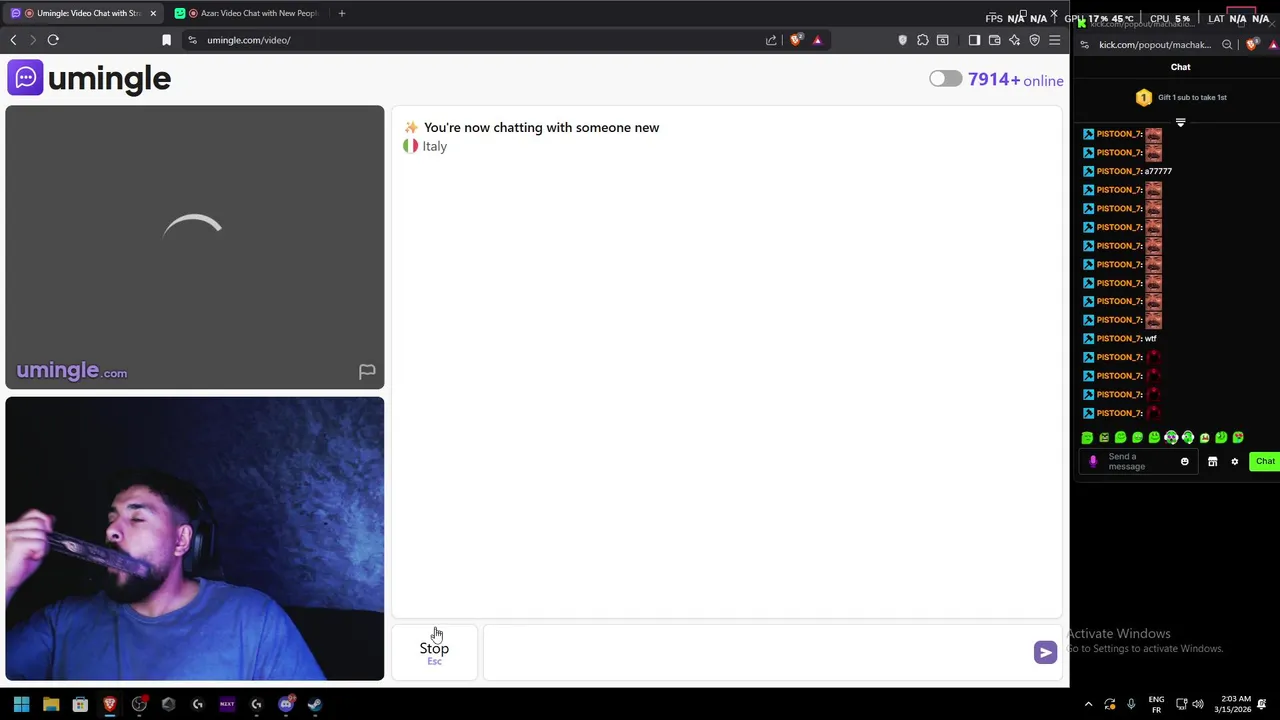This screenshot has height=720, width=1280.
Task: Pick the heart-eyes Kick emote at row end
Action: pos(1238,437)
